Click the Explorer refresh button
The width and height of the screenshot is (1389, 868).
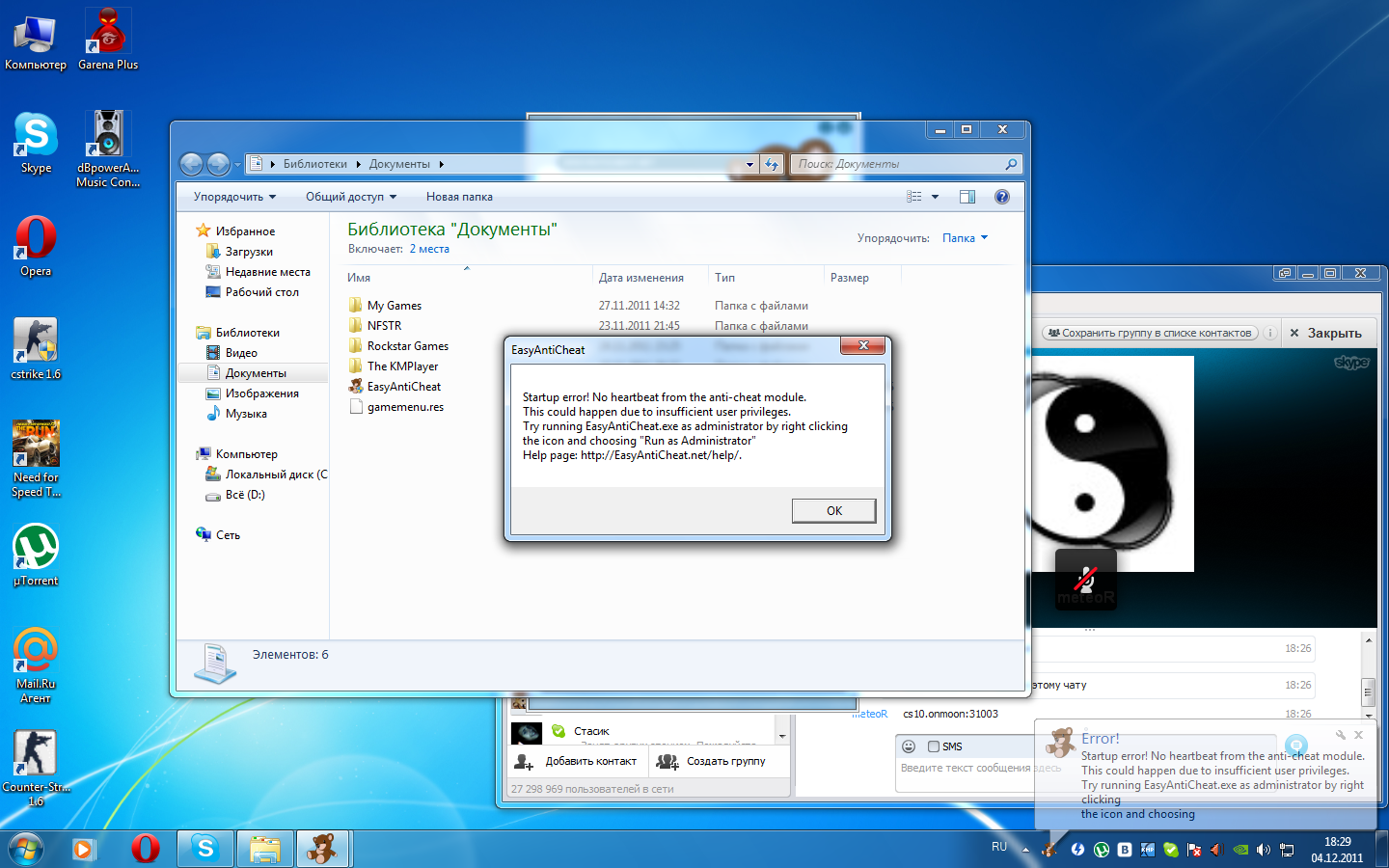click(x=772, y=164)
